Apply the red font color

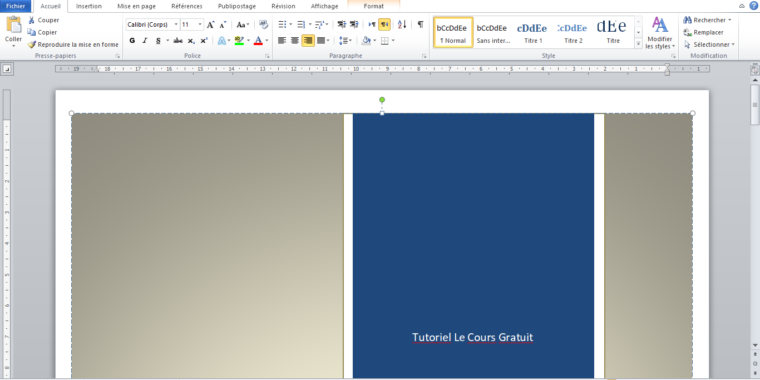[x=258, y=41]
